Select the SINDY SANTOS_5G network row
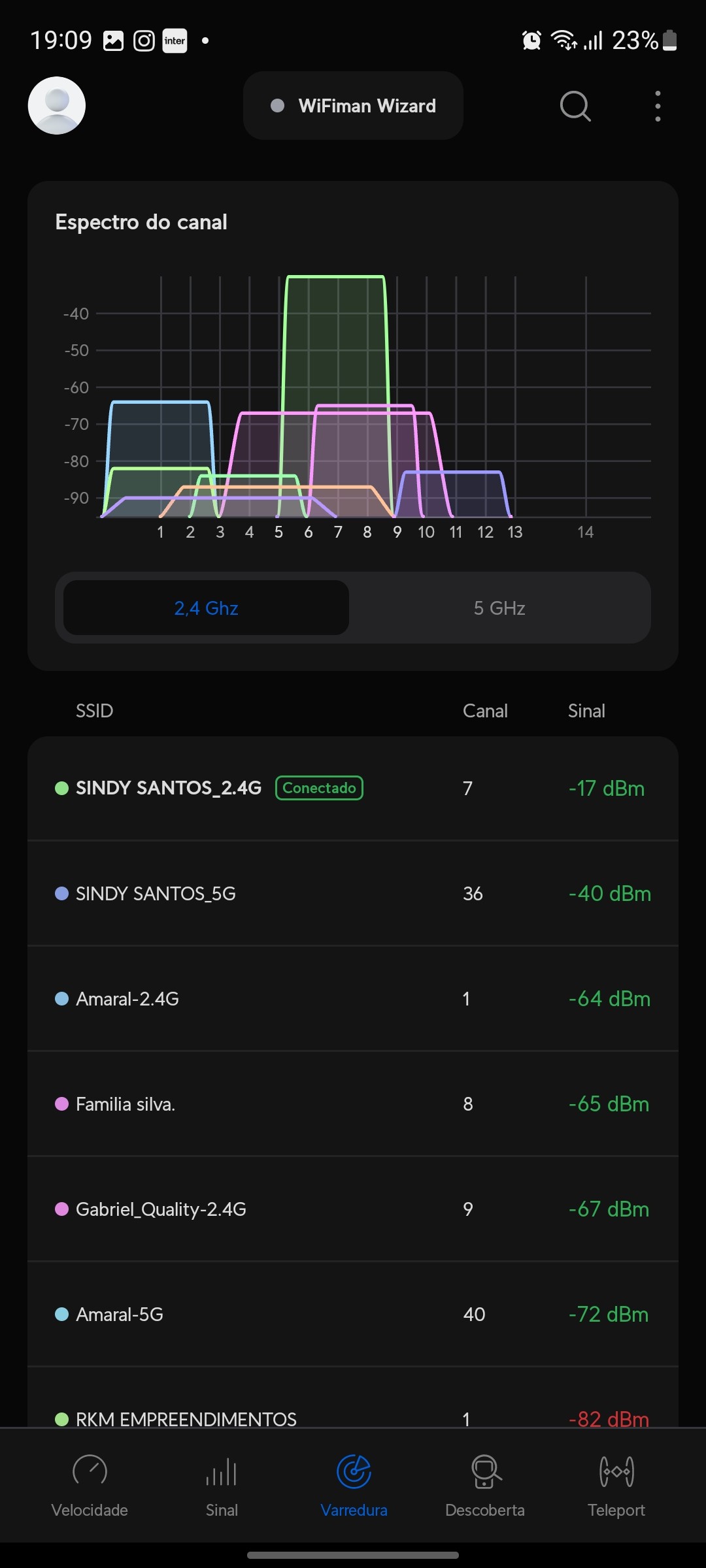Screen dimensions: 706x1568 point(353,893)
